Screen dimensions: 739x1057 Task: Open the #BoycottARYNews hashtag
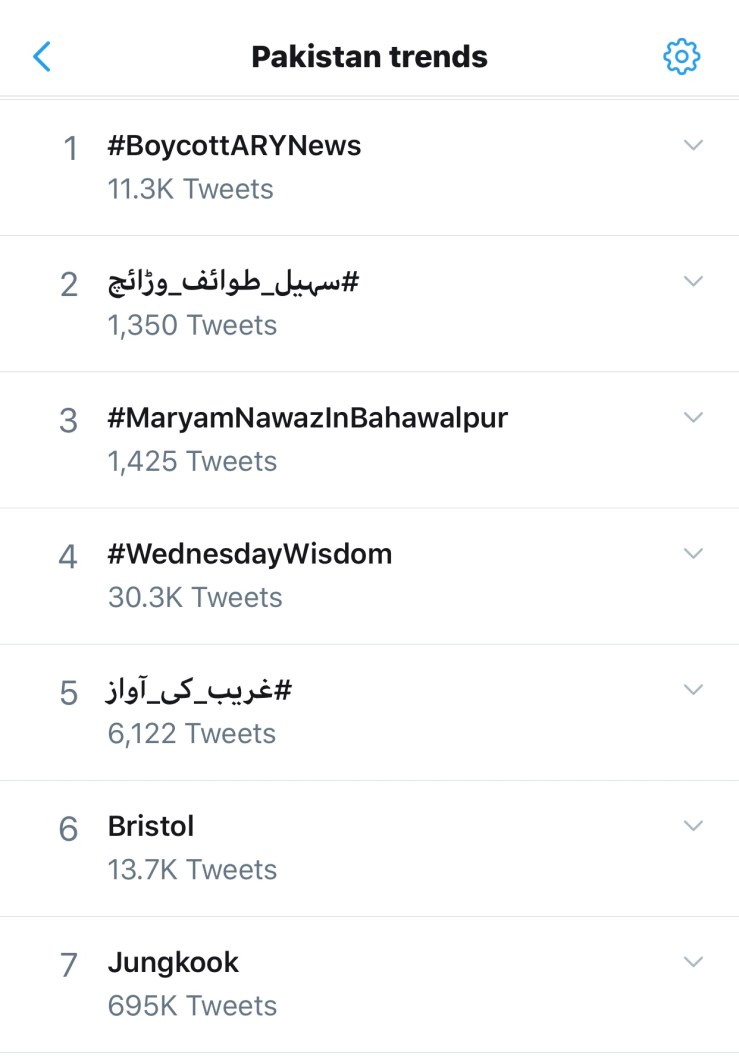pyautogui.click(x=234, y=146)
